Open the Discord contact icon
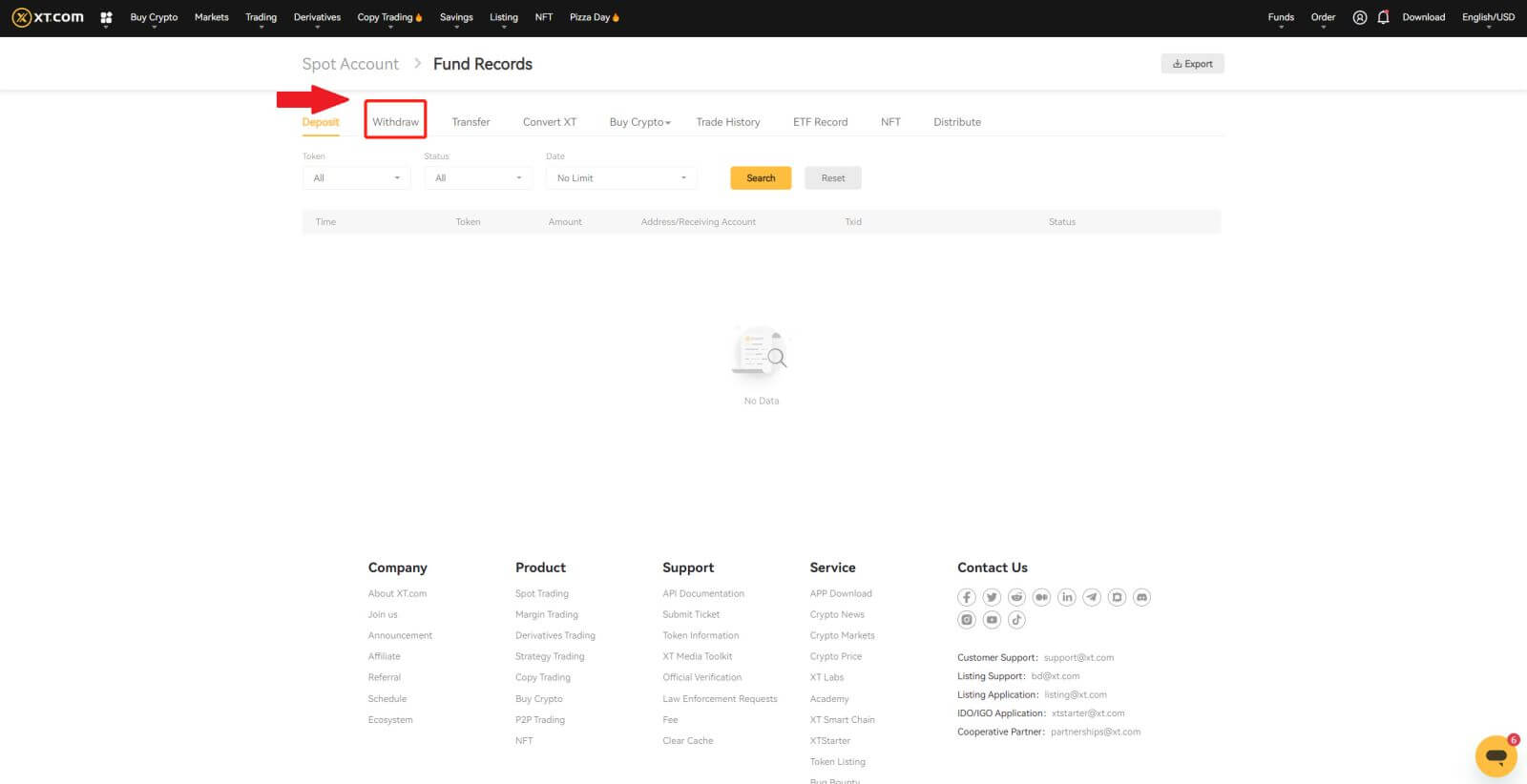1527x784 pixels. 1141,597
